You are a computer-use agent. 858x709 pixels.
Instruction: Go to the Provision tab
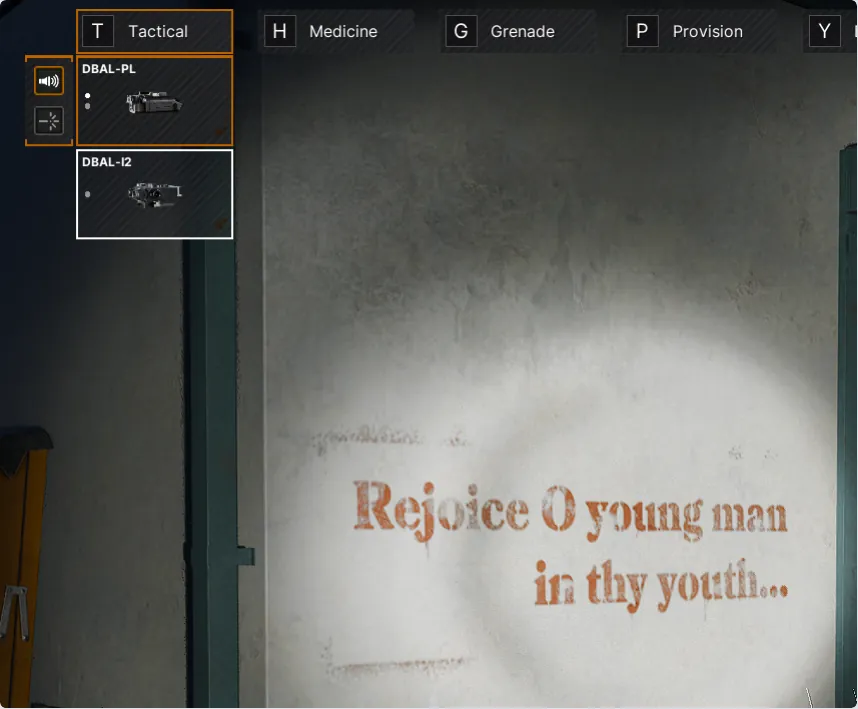pyautogui.click(x=700, y=31)
